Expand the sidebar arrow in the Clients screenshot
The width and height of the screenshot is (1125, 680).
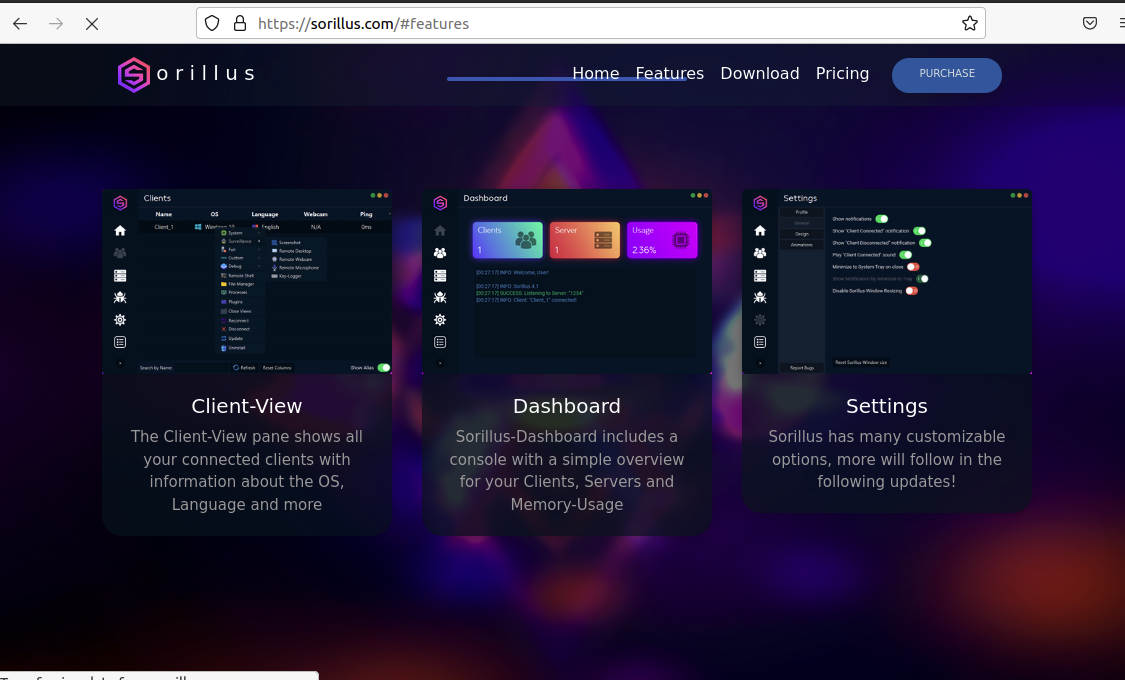[x=120, y=364]
